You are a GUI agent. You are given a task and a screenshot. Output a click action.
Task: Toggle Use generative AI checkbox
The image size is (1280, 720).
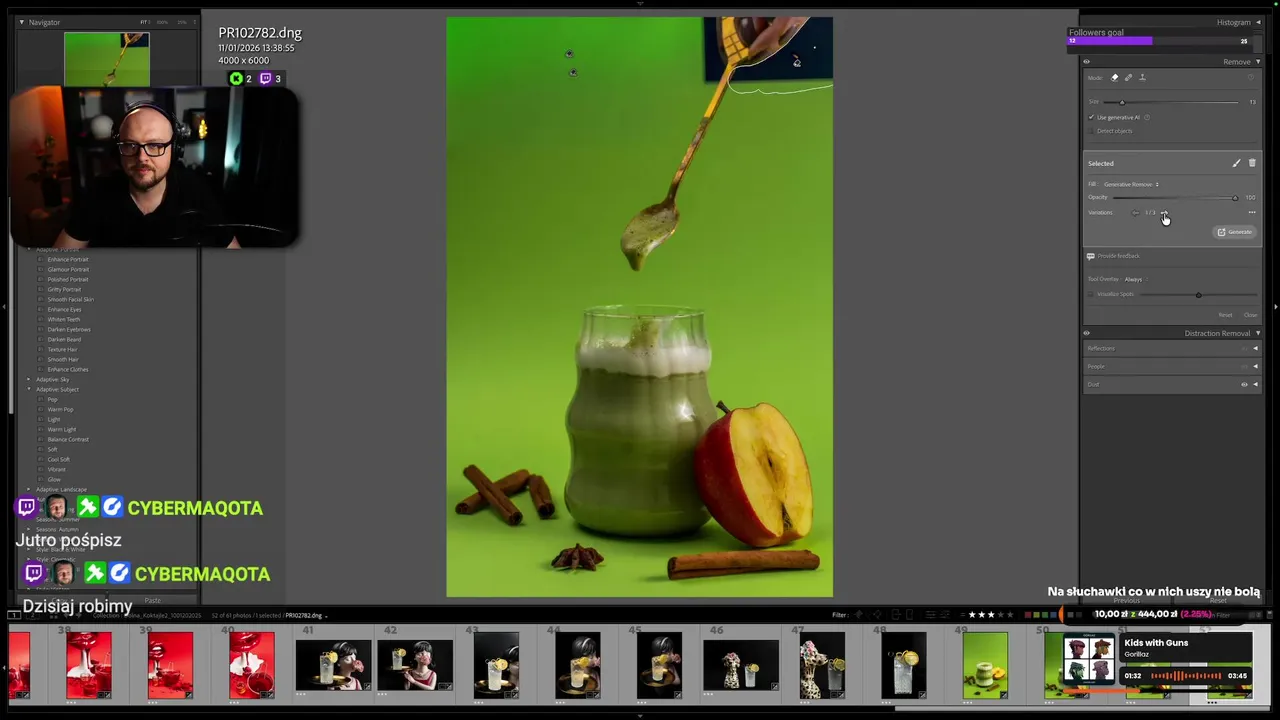(x=1091, y=117)
